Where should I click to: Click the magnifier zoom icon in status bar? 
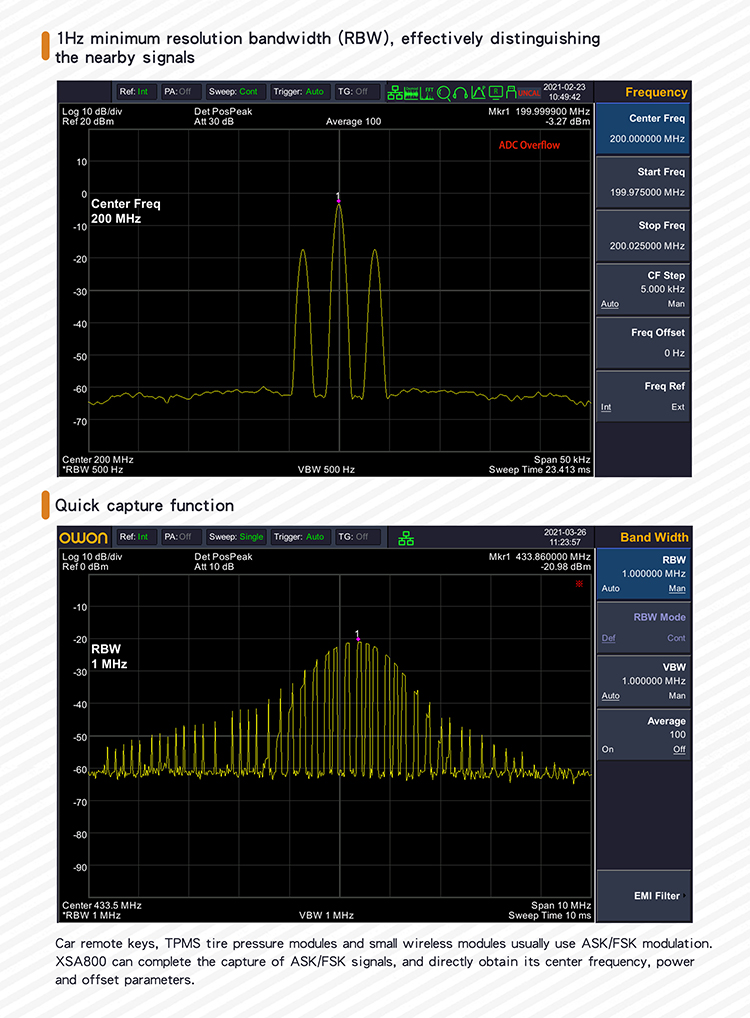point(444,92)
